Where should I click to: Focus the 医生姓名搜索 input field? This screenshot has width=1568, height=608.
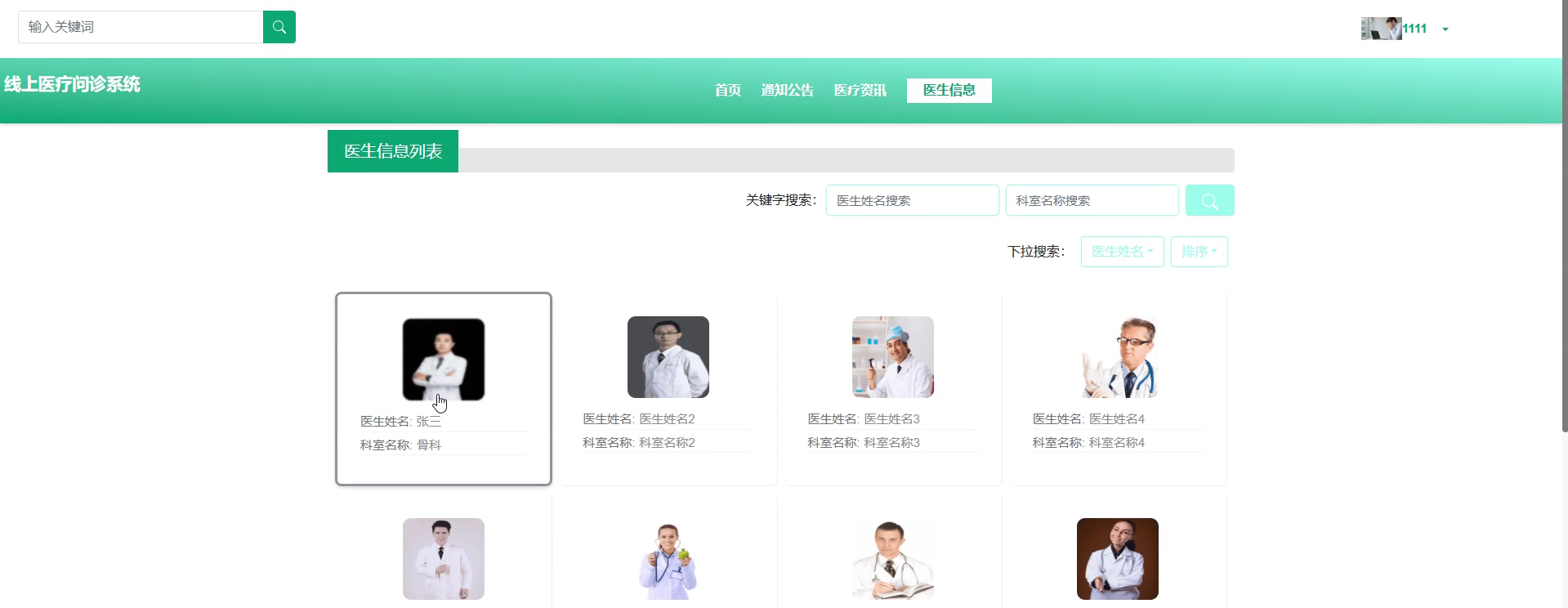(x=912, y=200)
